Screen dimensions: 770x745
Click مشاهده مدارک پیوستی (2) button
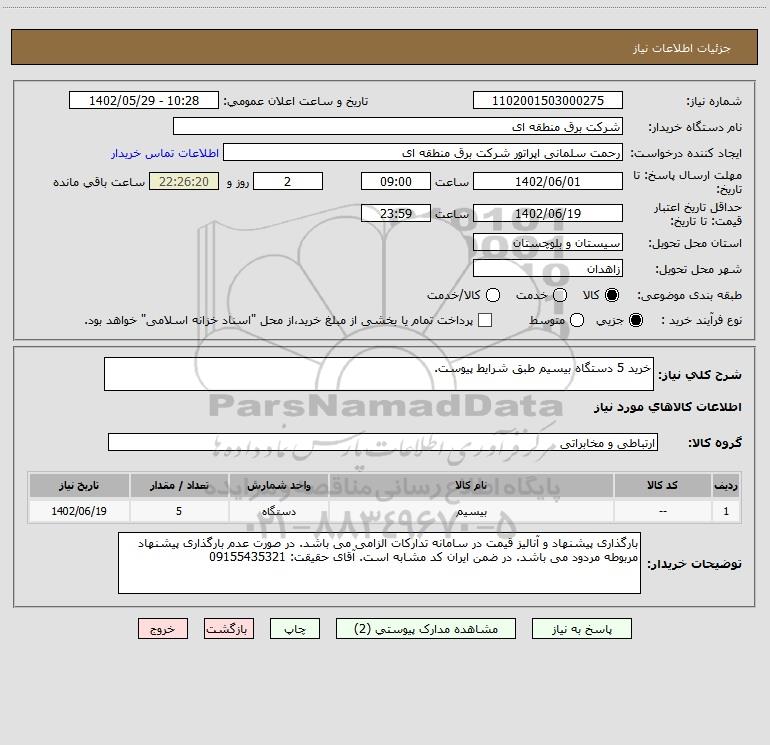click(426, 629)
